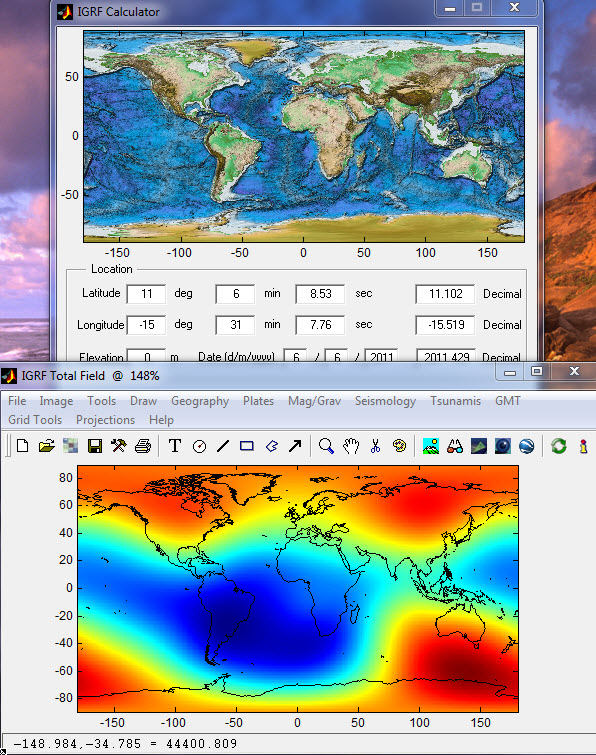Click the yellow info icon
Viewport: 596px width, 755px height.
pyautogui.click(x=583, y=446)
